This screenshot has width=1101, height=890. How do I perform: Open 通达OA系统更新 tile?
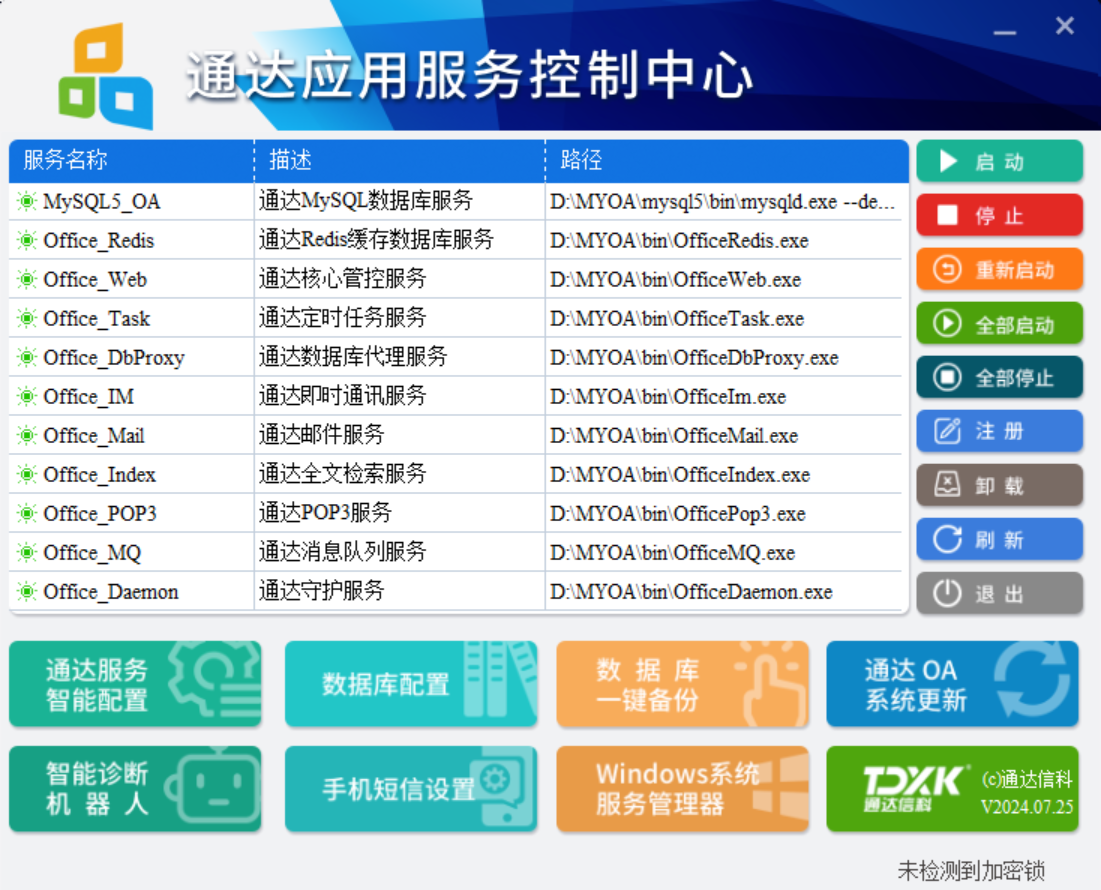click(x=952, y=684)
